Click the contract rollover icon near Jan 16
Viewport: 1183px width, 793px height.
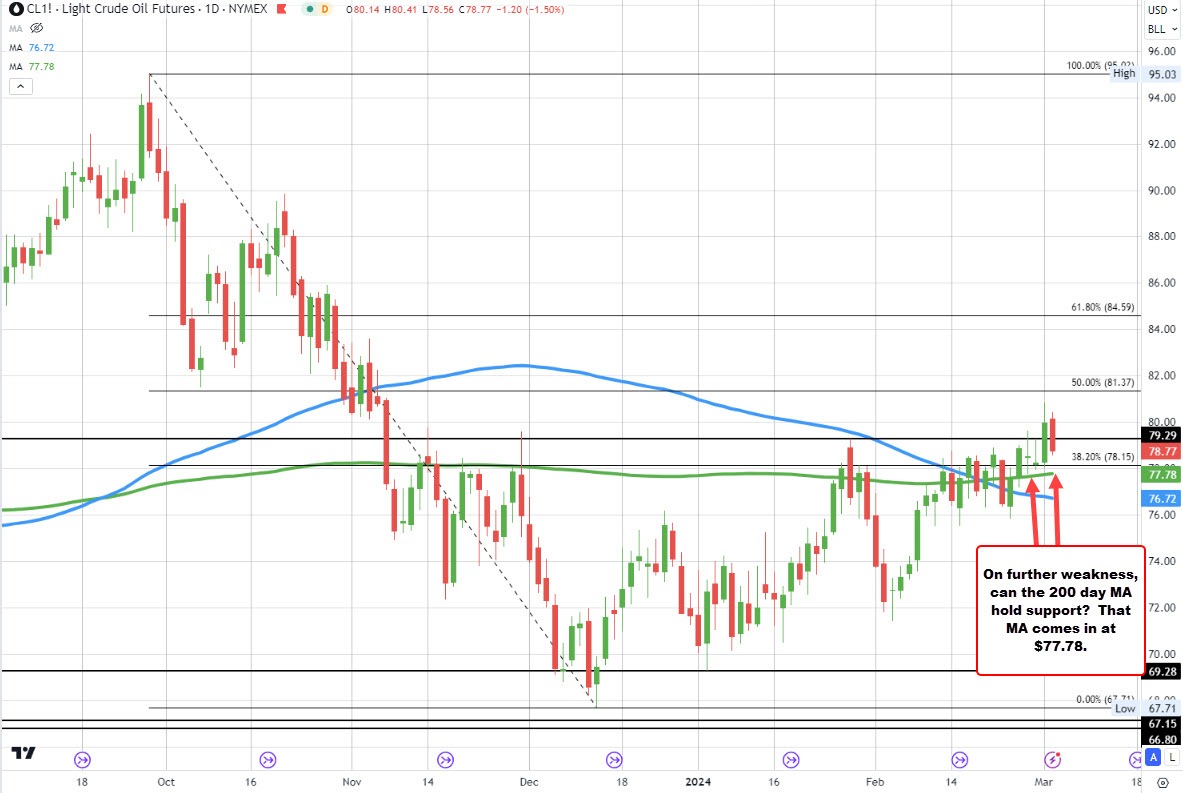pyautogui.click(x=791, y=759)
